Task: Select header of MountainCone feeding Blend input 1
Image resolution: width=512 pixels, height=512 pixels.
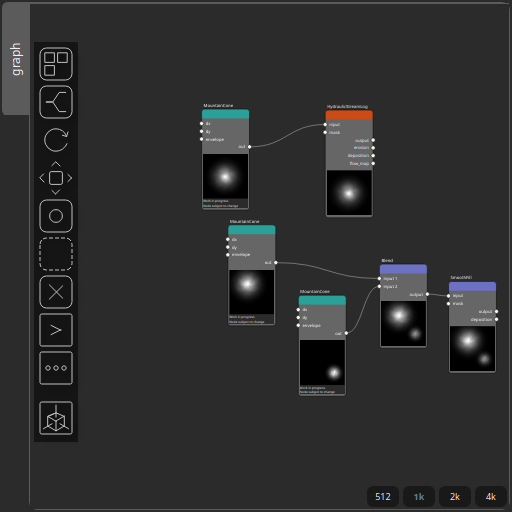Action: click(x=252, y=230)
